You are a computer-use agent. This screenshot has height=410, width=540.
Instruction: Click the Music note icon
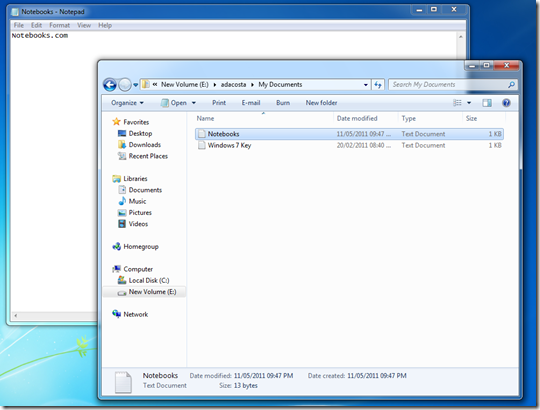point(122,201)
